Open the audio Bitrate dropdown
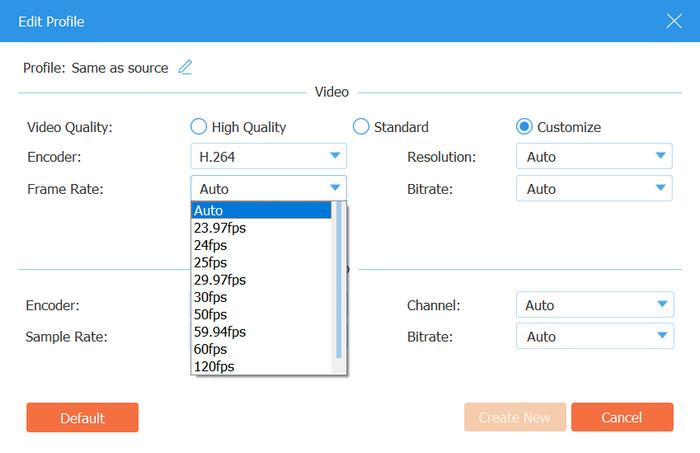 point(595,336)
